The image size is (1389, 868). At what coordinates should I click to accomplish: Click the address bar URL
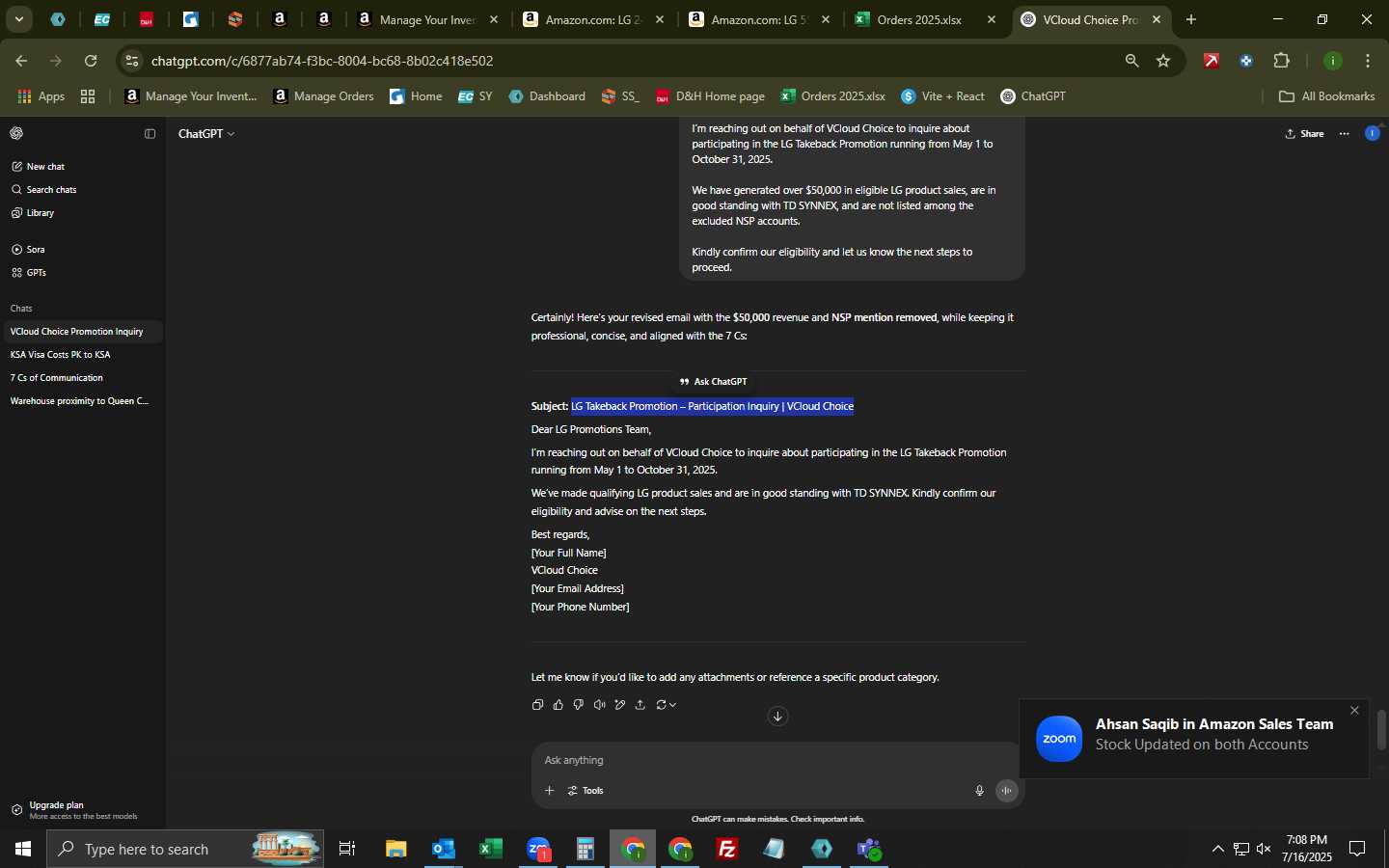coord(322,61)
